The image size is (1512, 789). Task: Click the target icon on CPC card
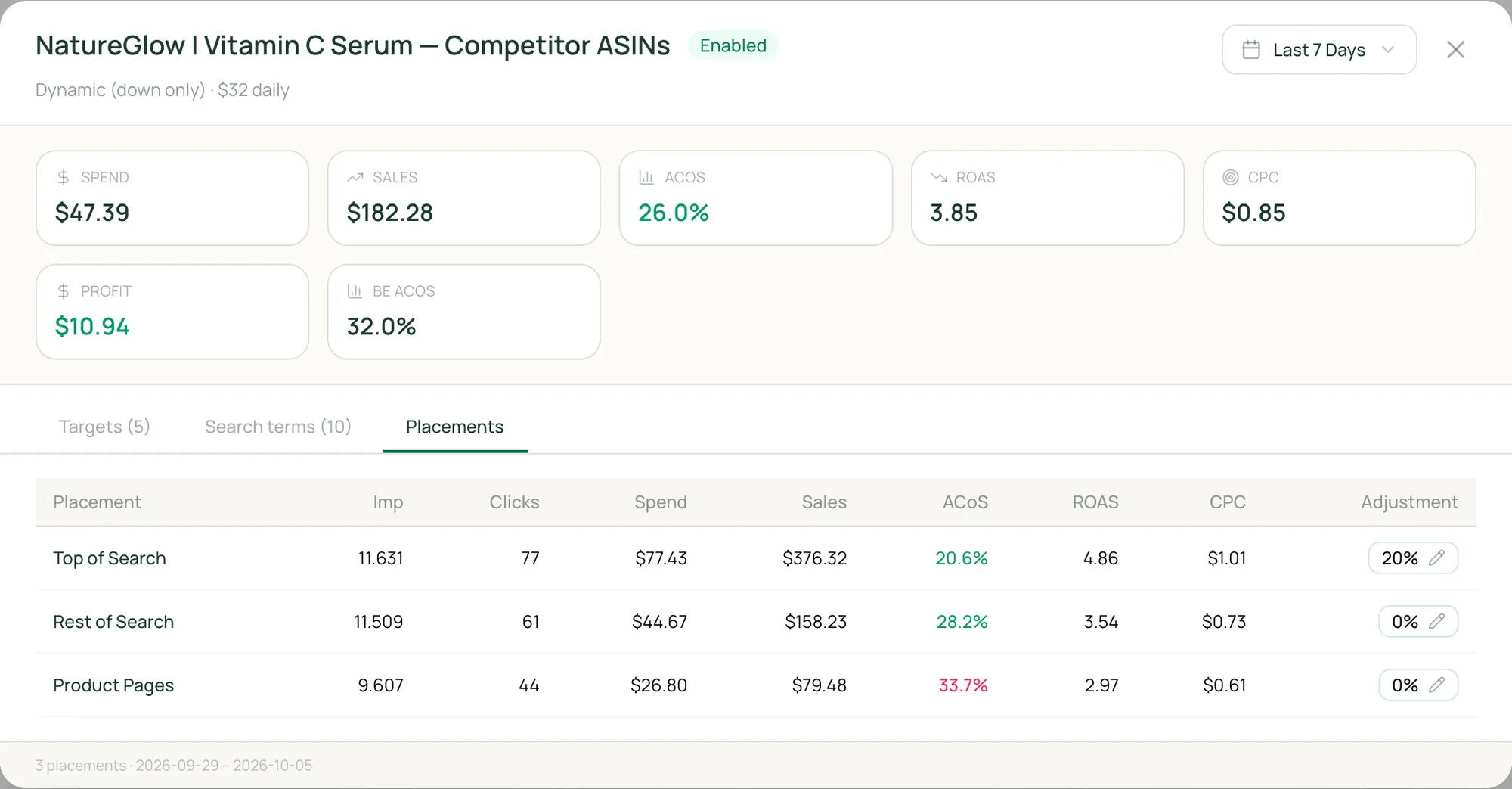1231,178
